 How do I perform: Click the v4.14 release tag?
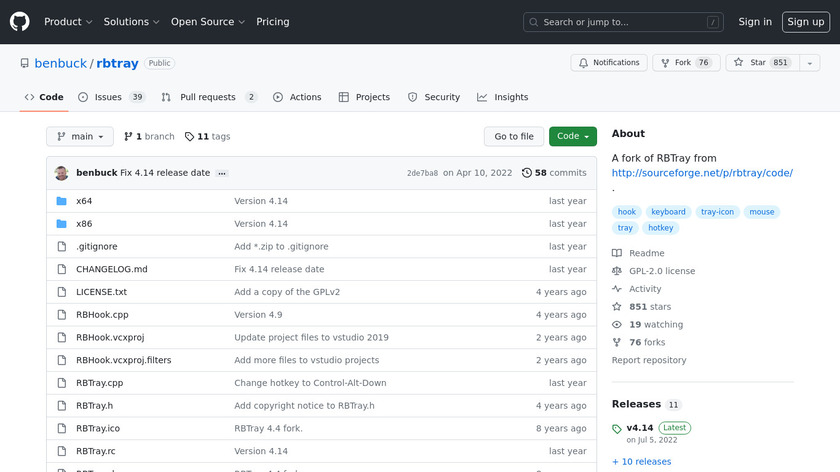(639, 428)
